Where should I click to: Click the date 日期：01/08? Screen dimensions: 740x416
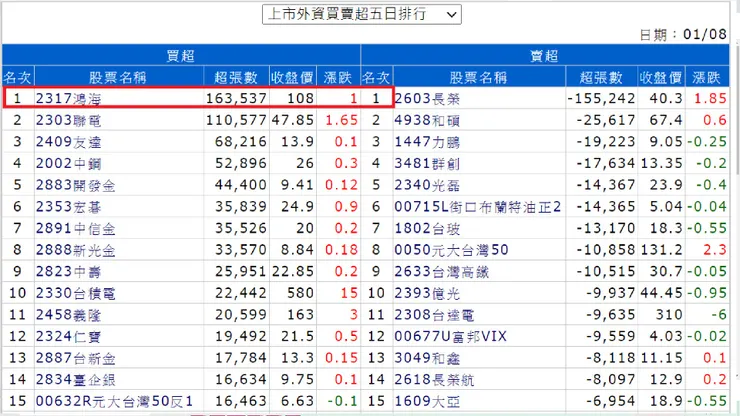click(683, 34)
